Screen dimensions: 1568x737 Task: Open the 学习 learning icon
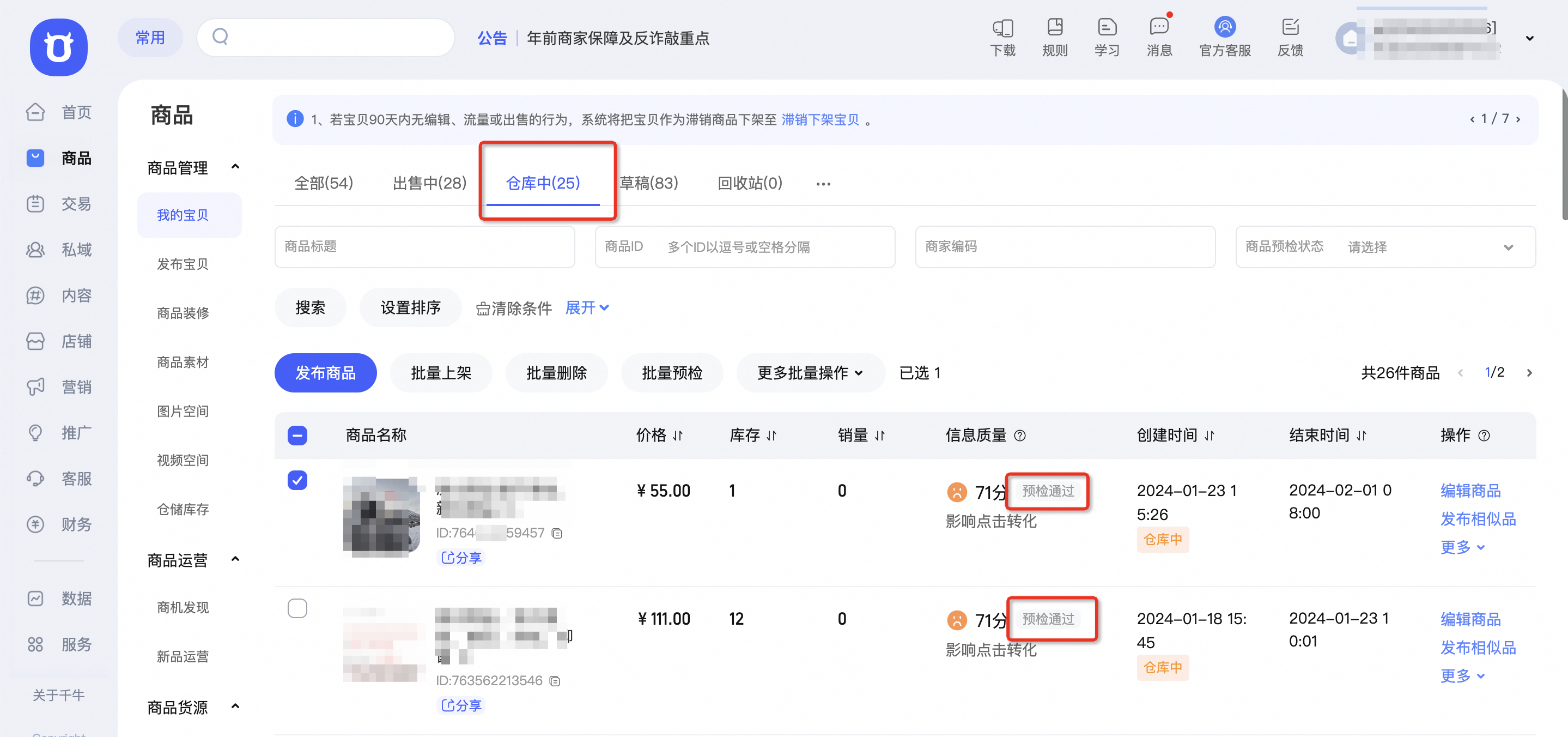pyautogui.click(x=1107, y=38)
